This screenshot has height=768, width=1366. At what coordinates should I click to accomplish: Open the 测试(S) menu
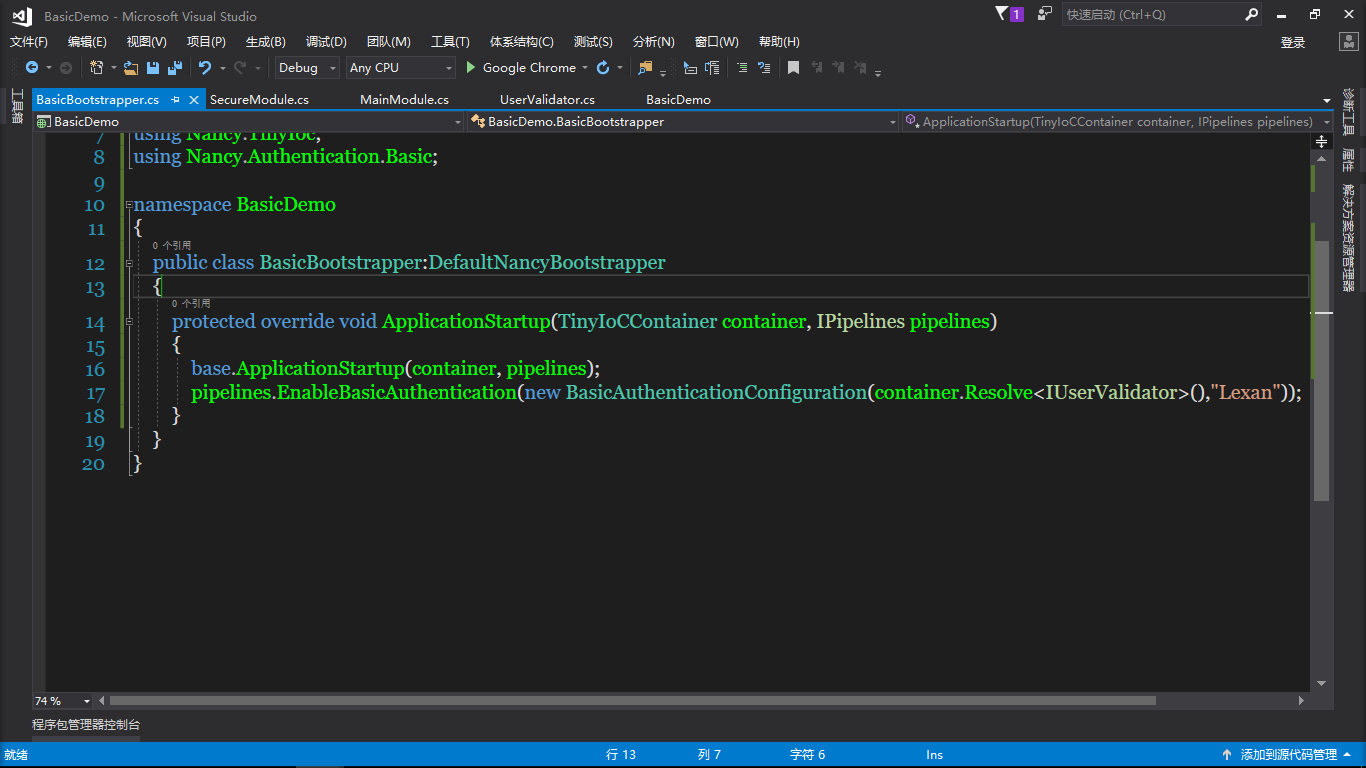click(x=593, y=42)
